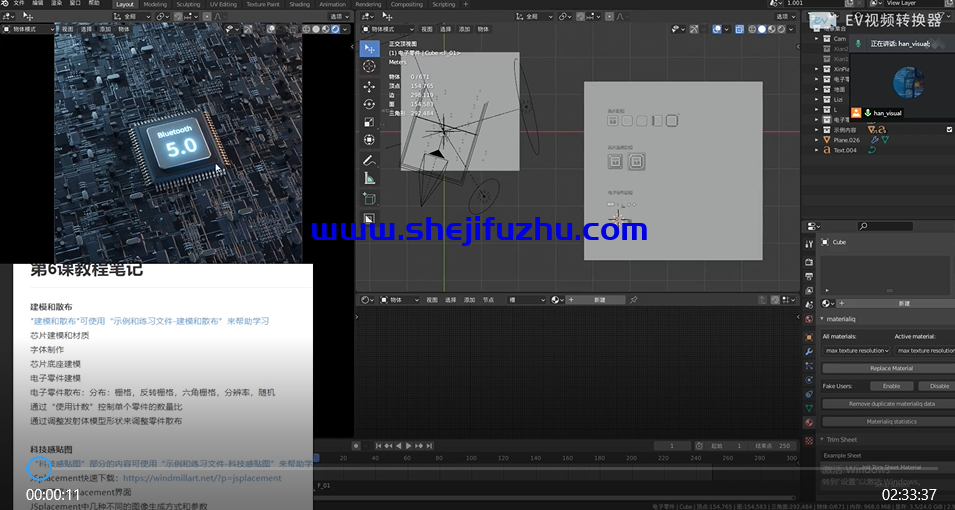Click Remove duplicate materialiq data button
The width and height of the screenshot is (955, 510).
891,403
